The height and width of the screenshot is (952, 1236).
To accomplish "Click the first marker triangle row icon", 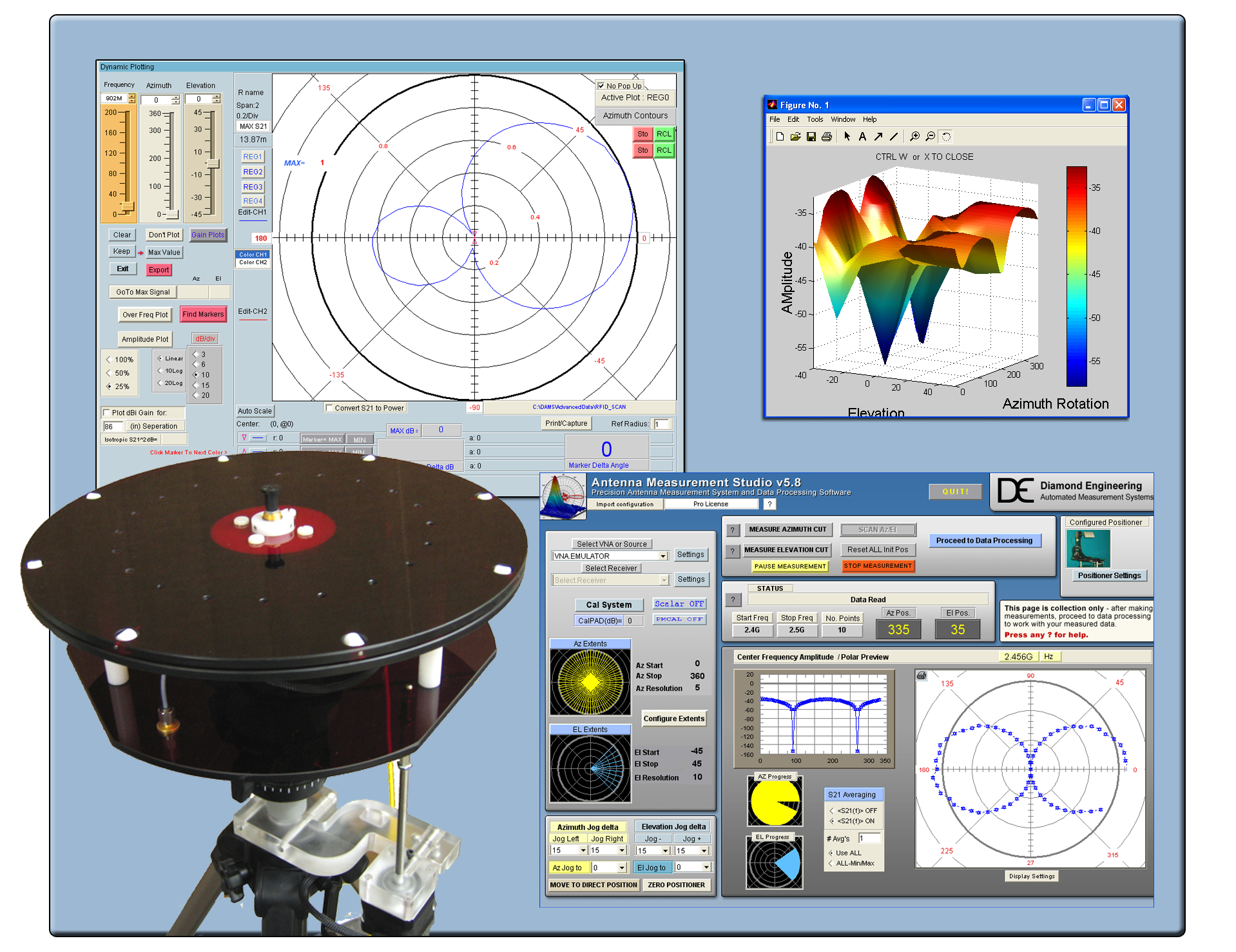I will (x=244, y=438).
